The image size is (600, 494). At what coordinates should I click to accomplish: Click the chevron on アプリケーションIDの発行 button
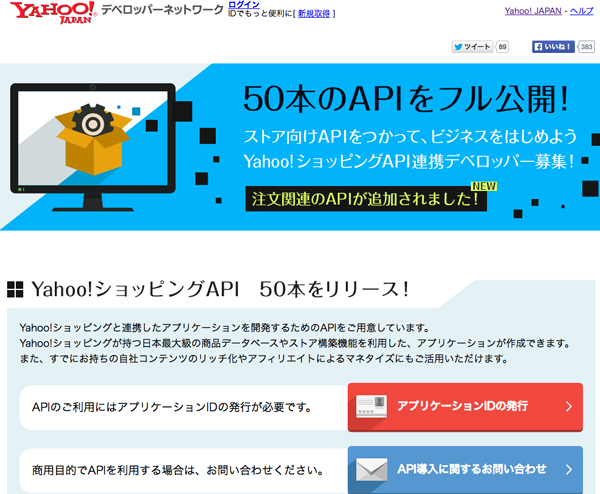coord(568,407)
